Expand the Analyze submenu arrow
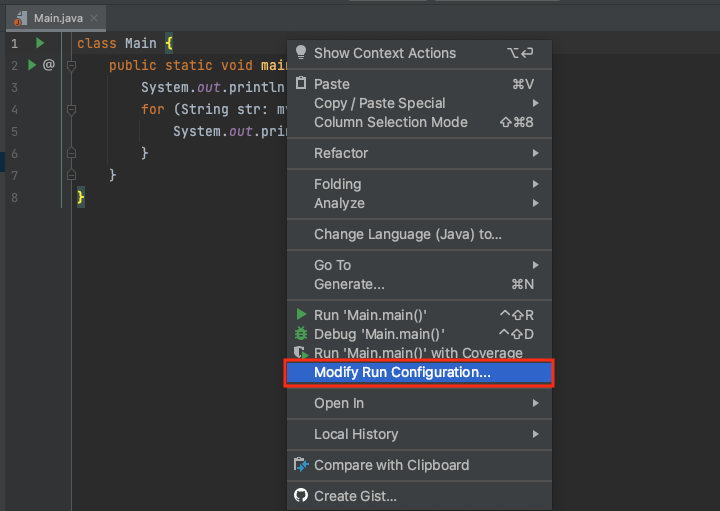The height and width of the screenshot is (511, 720). [535, 203]
